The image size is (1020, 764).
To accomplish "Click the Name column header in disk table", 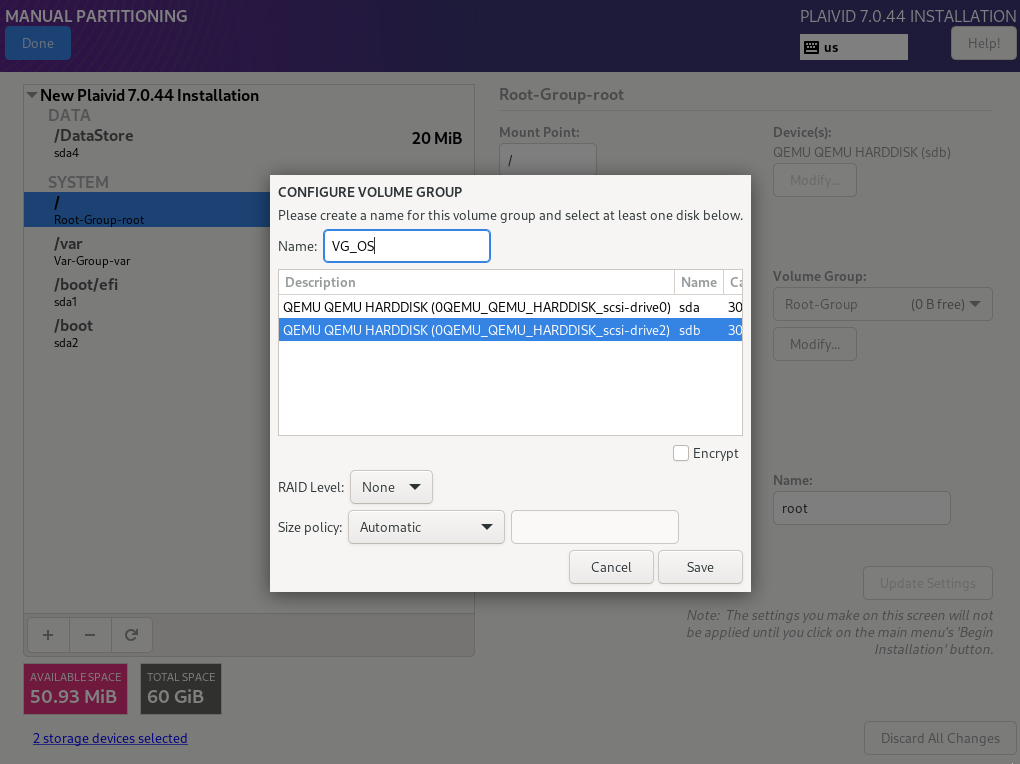I will pos(699,282).
